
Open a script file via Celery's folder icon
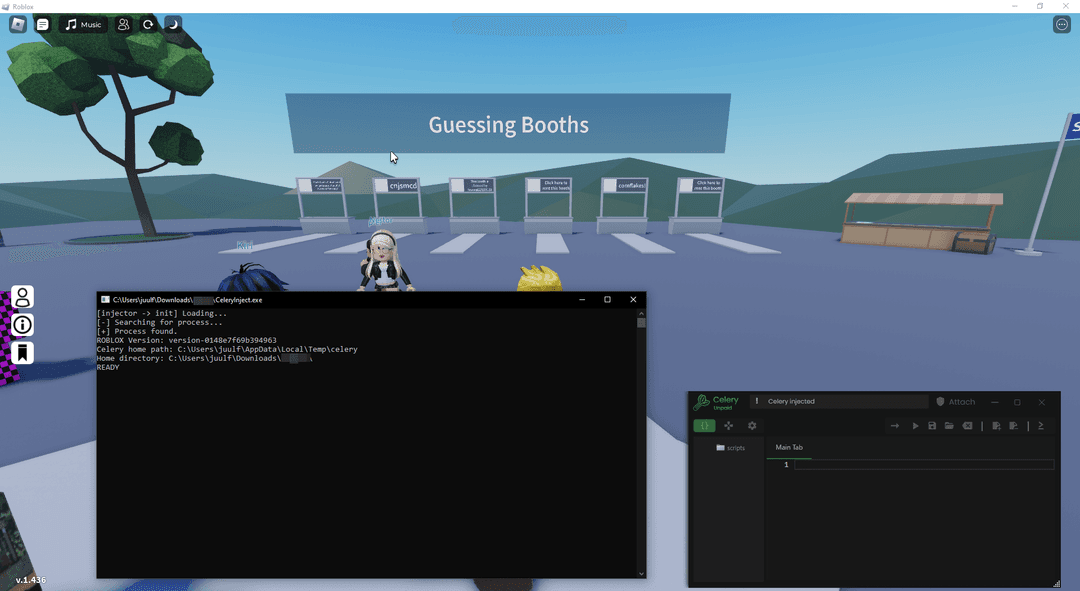949,425
